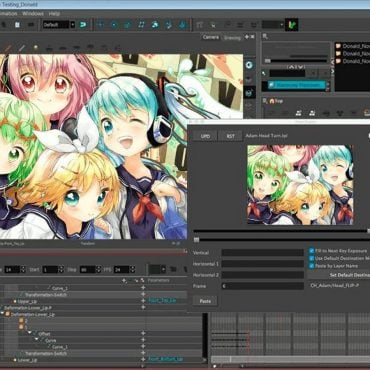Toggle Fill to Next Key Exposure checkbox
Screen dimensions: 370x370
pos(312,251)
